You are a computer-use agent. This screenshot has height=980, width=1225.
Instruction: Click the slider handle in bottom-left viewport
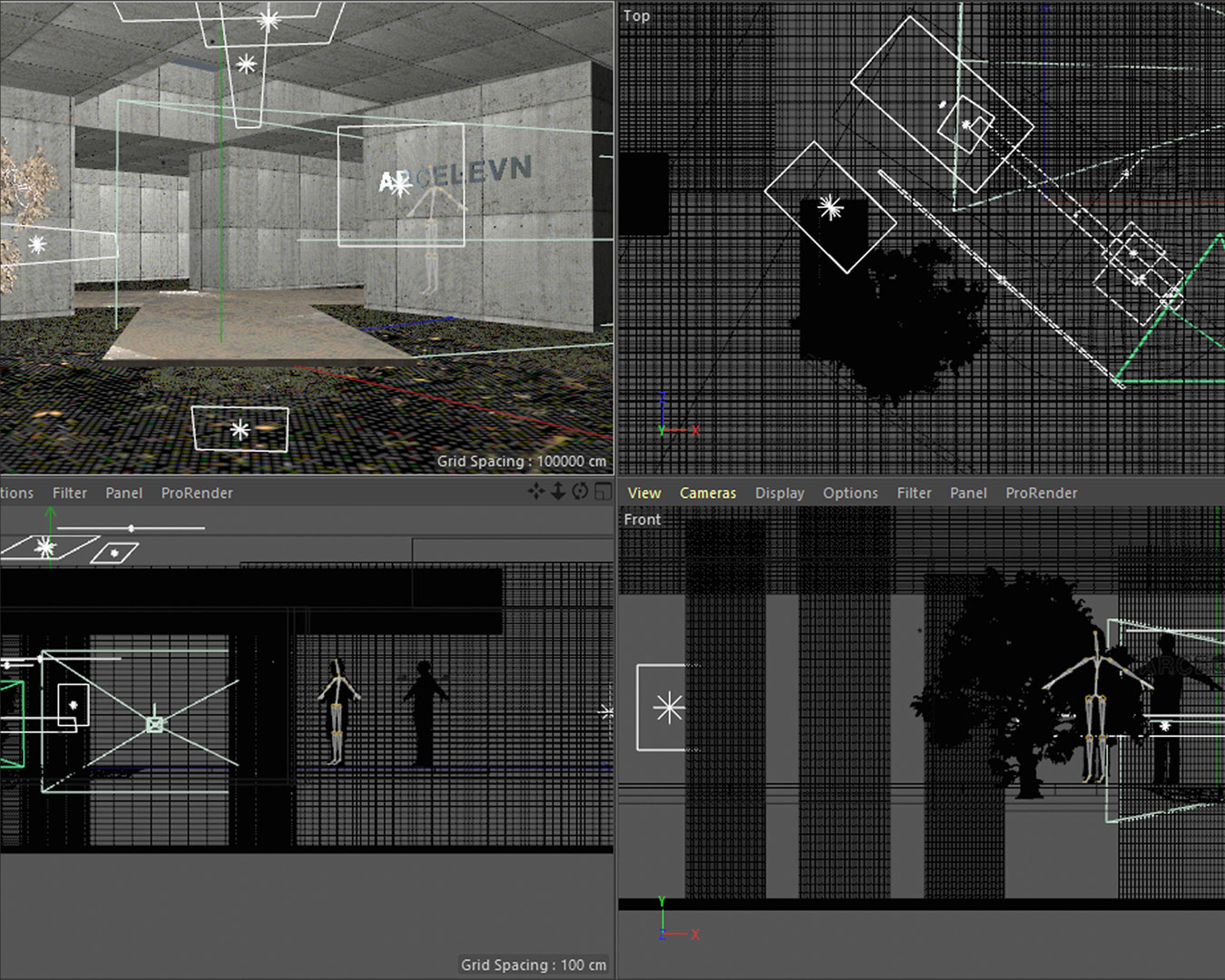click(132, 528)
